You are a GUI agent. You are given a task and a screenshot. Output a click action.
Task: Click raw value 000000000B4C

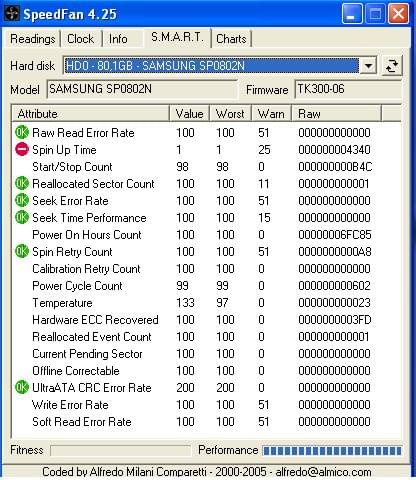(x=335, y=167)
